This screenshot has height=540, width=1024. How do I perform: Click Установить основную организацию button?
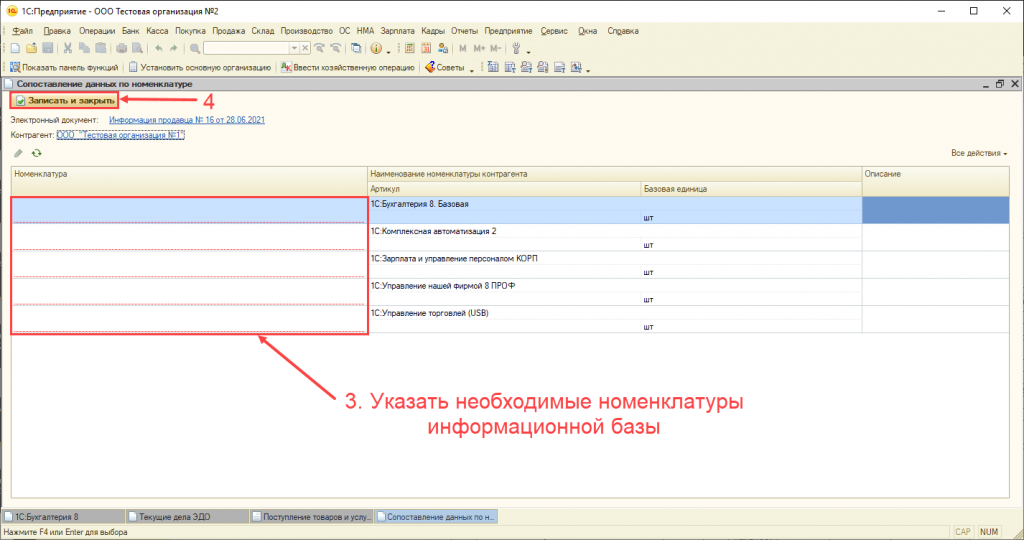tap(200, 67)
